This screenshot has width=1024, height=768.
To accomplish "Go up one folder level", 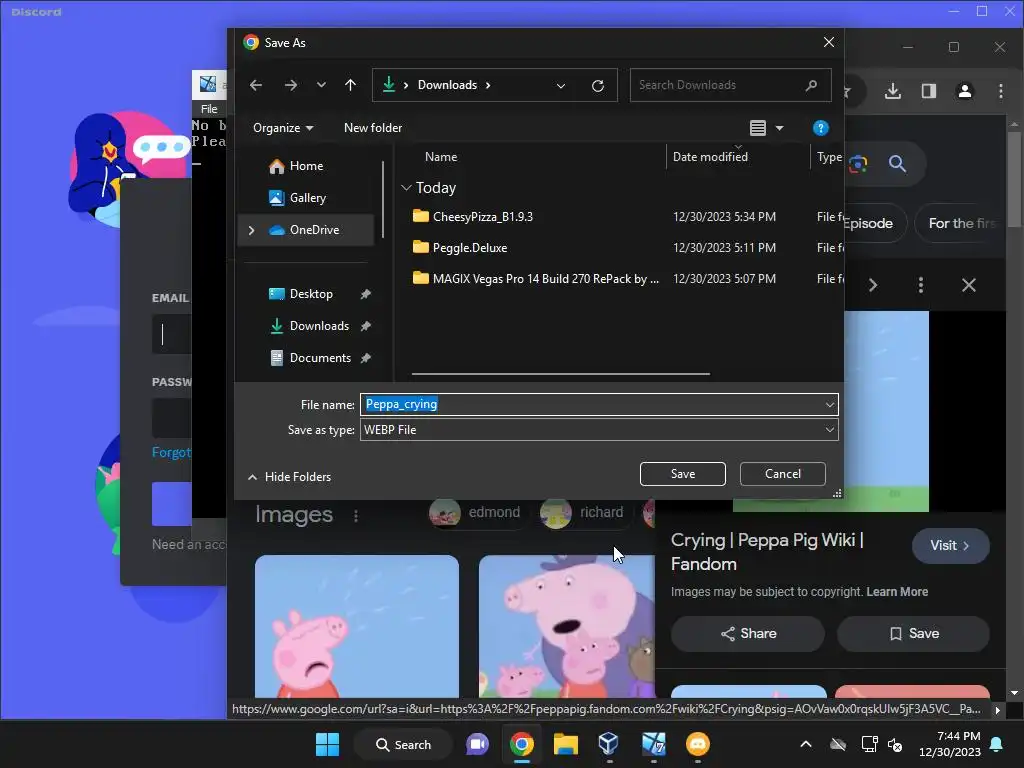I will click(x=351, y=85).
